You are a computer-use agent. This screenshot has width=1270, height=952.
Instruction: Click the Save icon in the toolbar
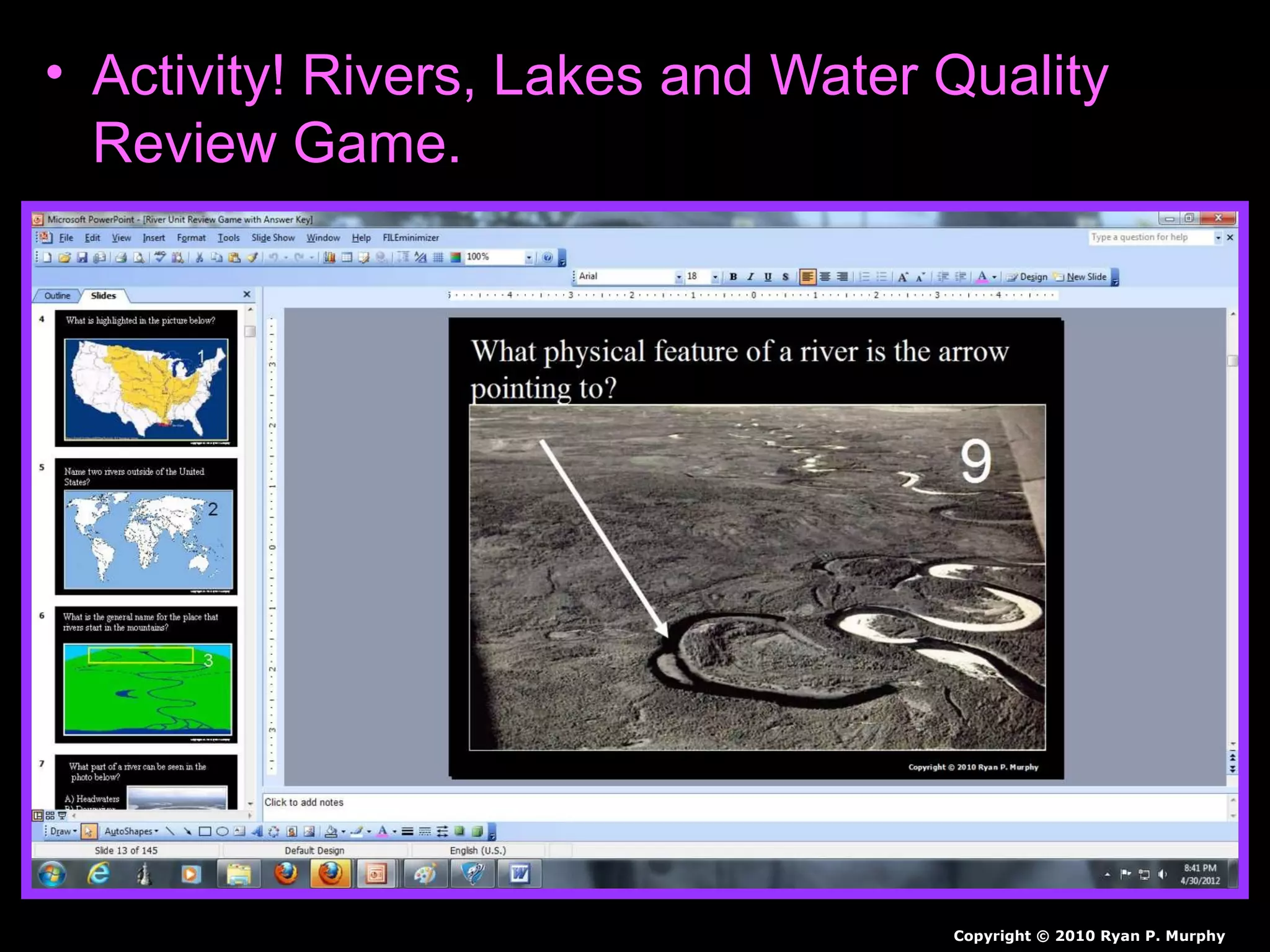click(82, 257)
